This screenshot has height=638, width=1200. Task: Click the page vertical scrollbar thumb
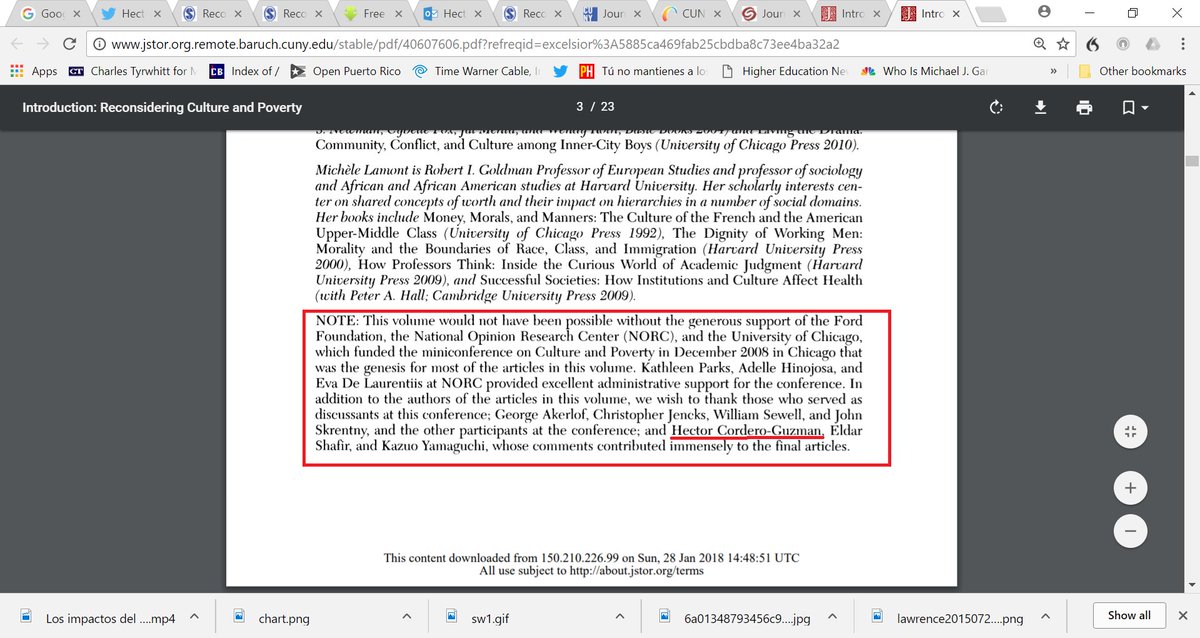click(1192, 162)
